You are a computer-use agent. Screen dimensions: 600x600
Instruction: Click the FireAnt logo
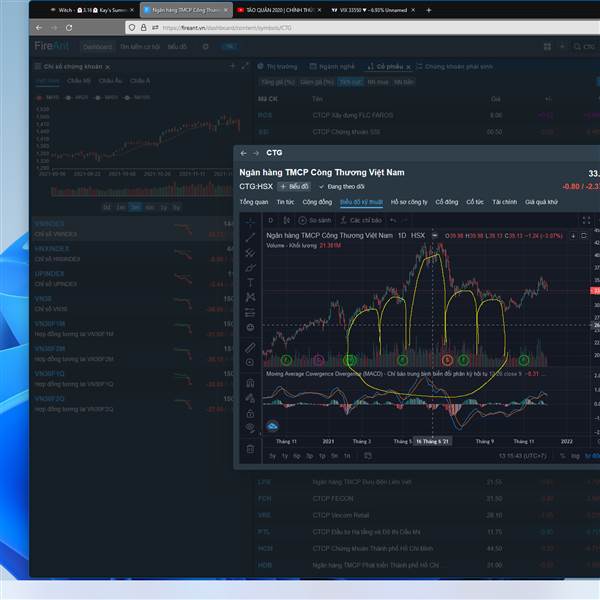(51, 46)
